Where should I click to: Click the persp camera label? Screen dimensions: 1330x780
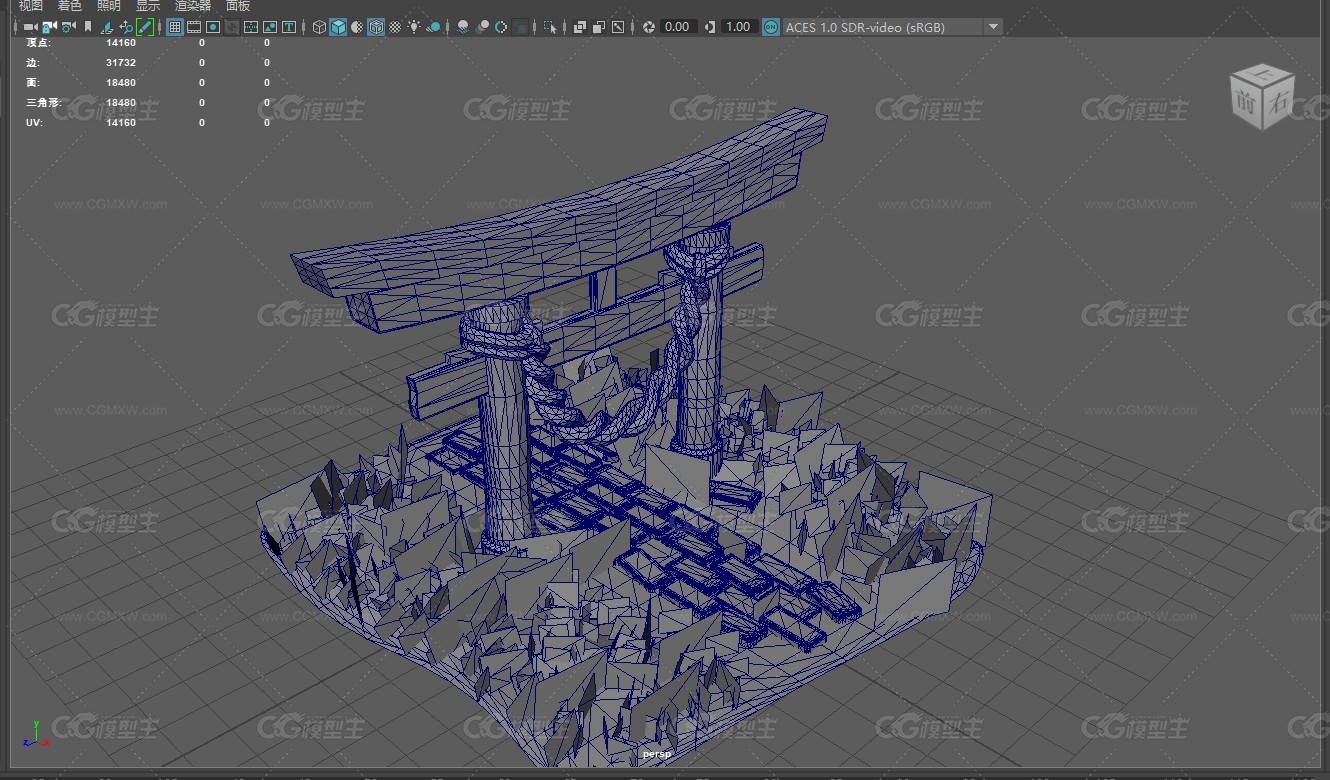tap(656, 753)
